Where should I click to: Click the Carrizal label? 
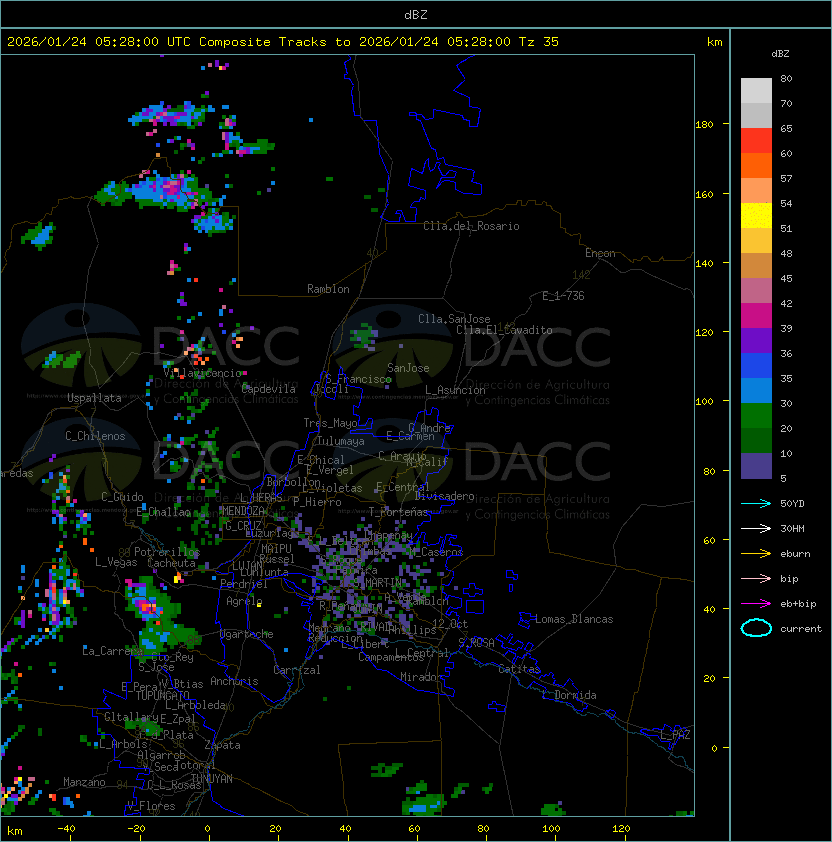click(x=297, y=670)
